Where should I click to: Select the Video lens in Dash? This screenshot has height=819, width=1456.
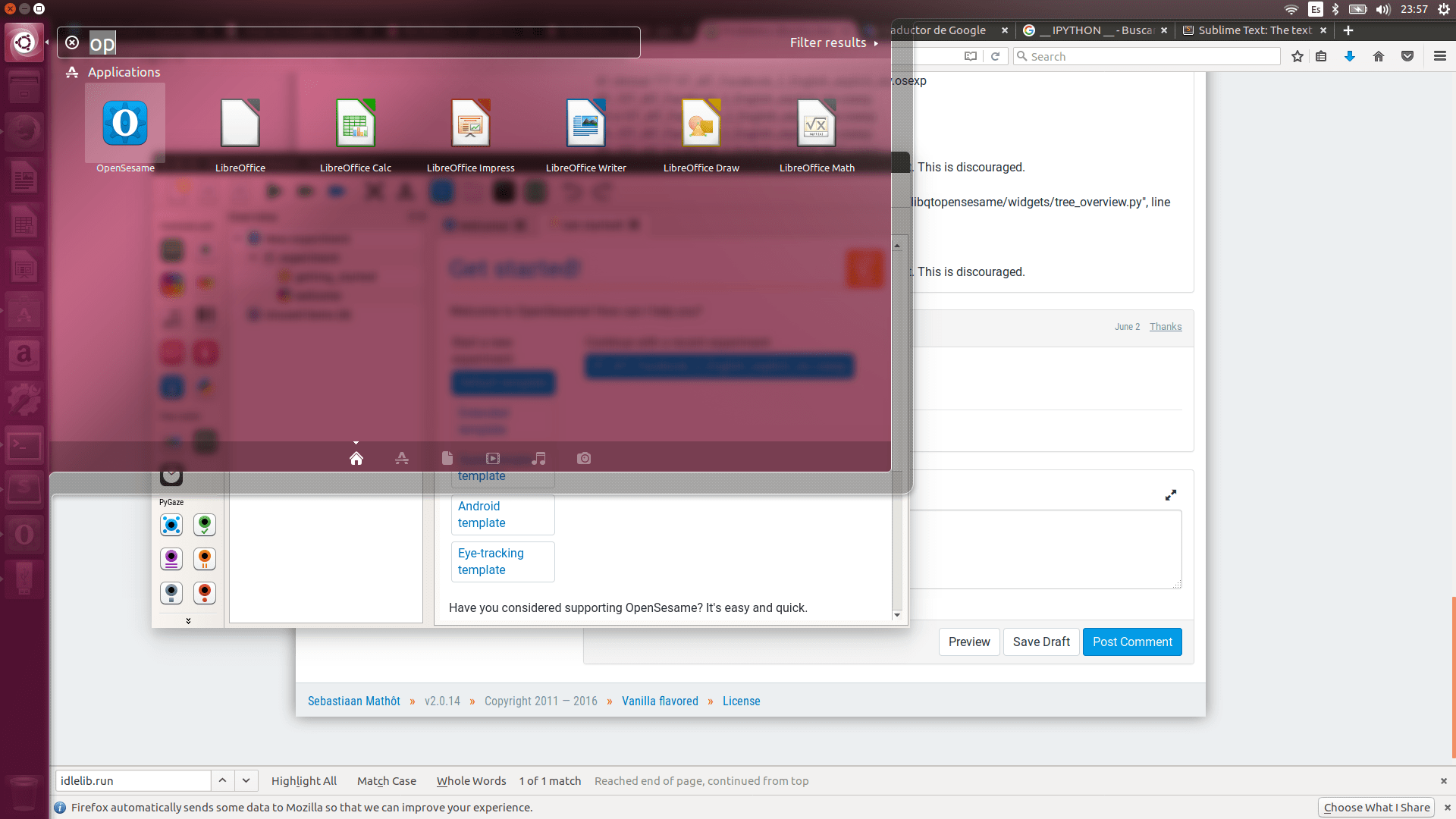[x=493, y=458]
